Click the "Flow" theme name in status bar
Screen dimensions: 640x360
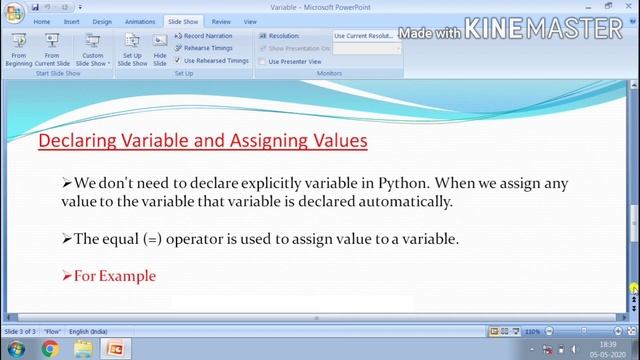[52, 331]
